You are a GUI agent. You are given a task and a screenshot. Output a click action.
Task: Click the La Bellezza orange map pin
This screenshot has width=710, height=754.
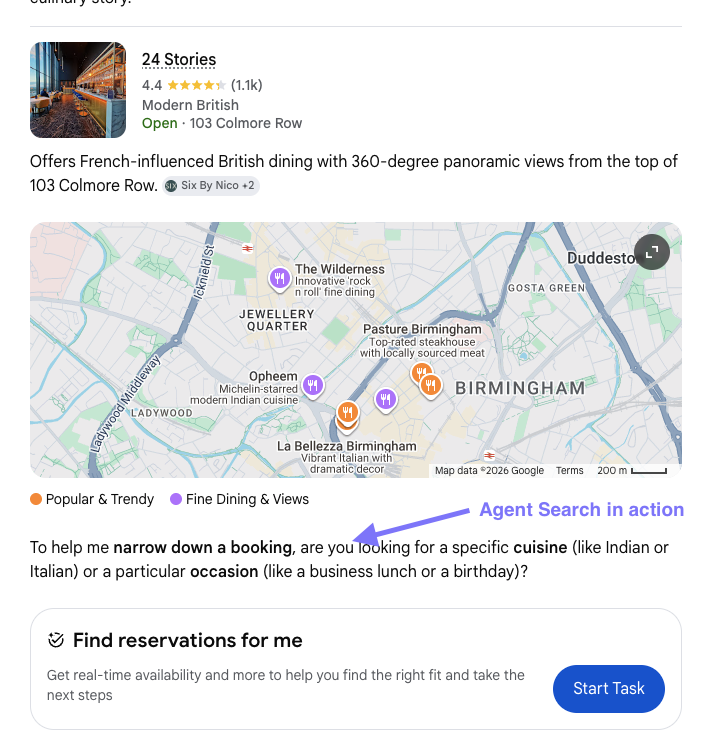point(347,412)
